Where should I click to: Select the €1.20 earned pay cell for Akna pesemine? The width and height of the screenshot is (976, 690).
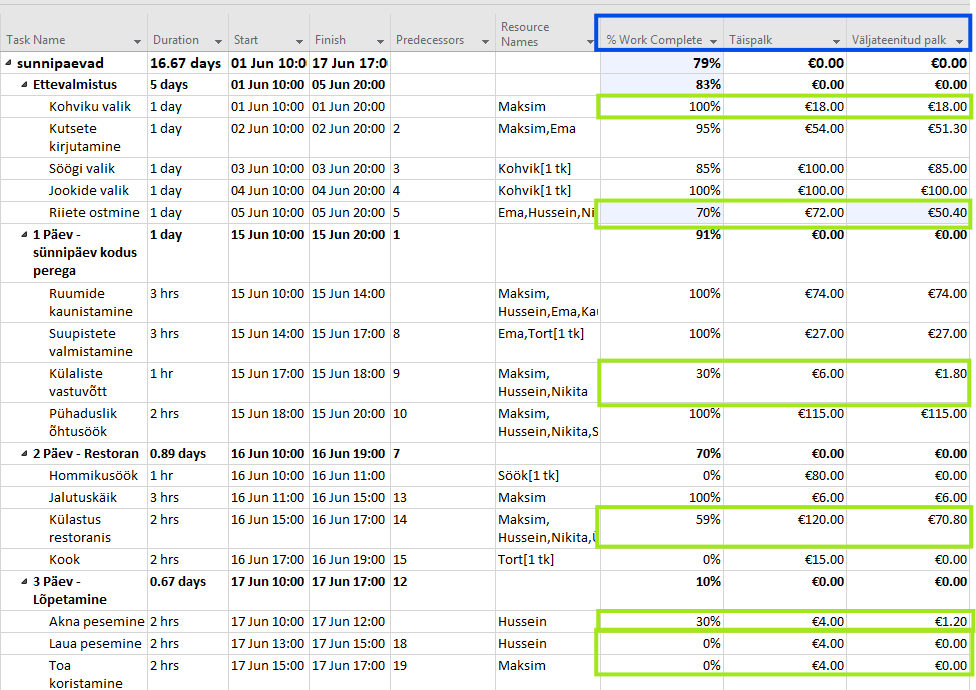pos(908,621)
